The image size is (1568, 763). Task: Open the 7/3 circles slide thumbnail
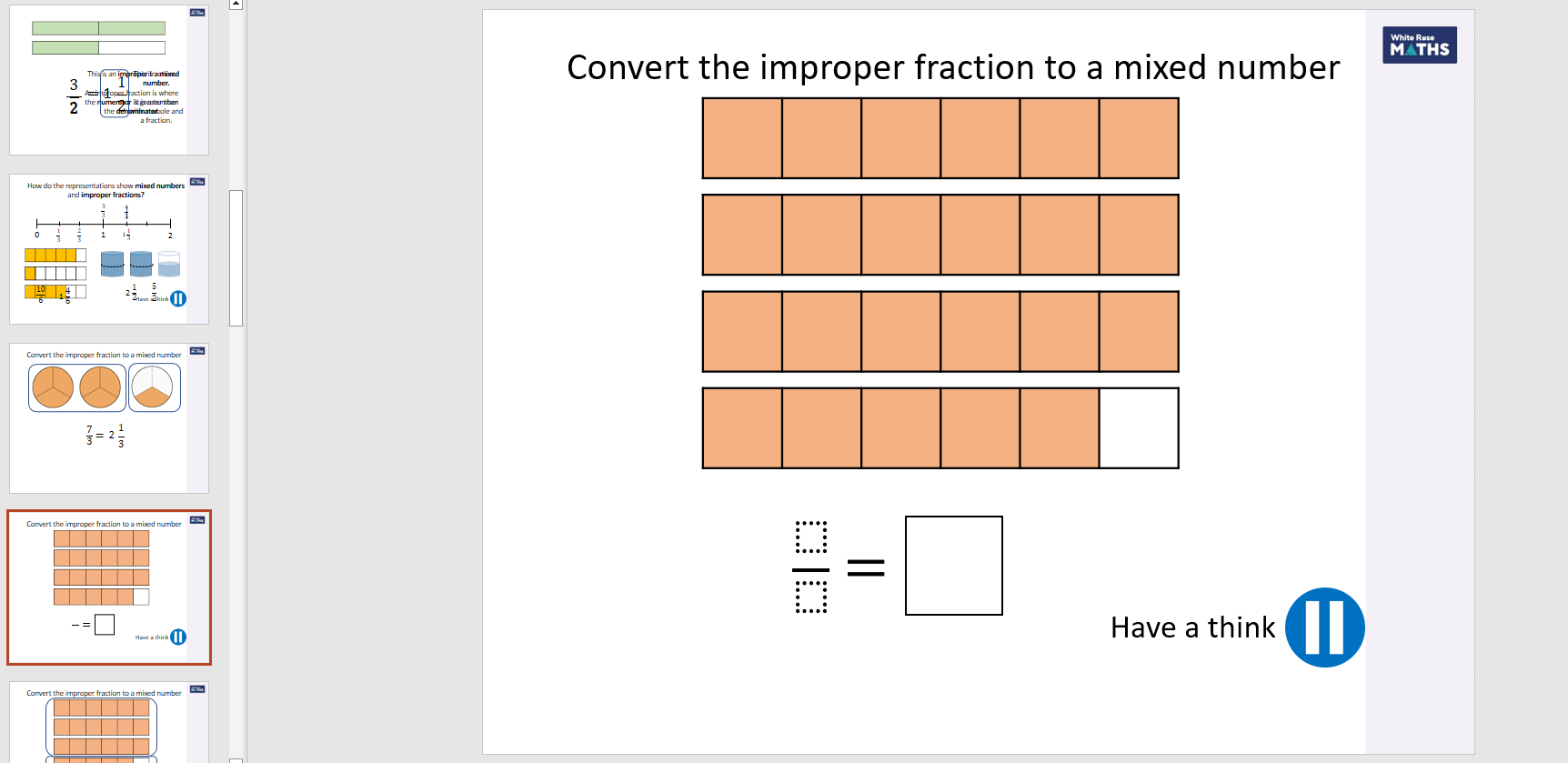coord(108,418)
